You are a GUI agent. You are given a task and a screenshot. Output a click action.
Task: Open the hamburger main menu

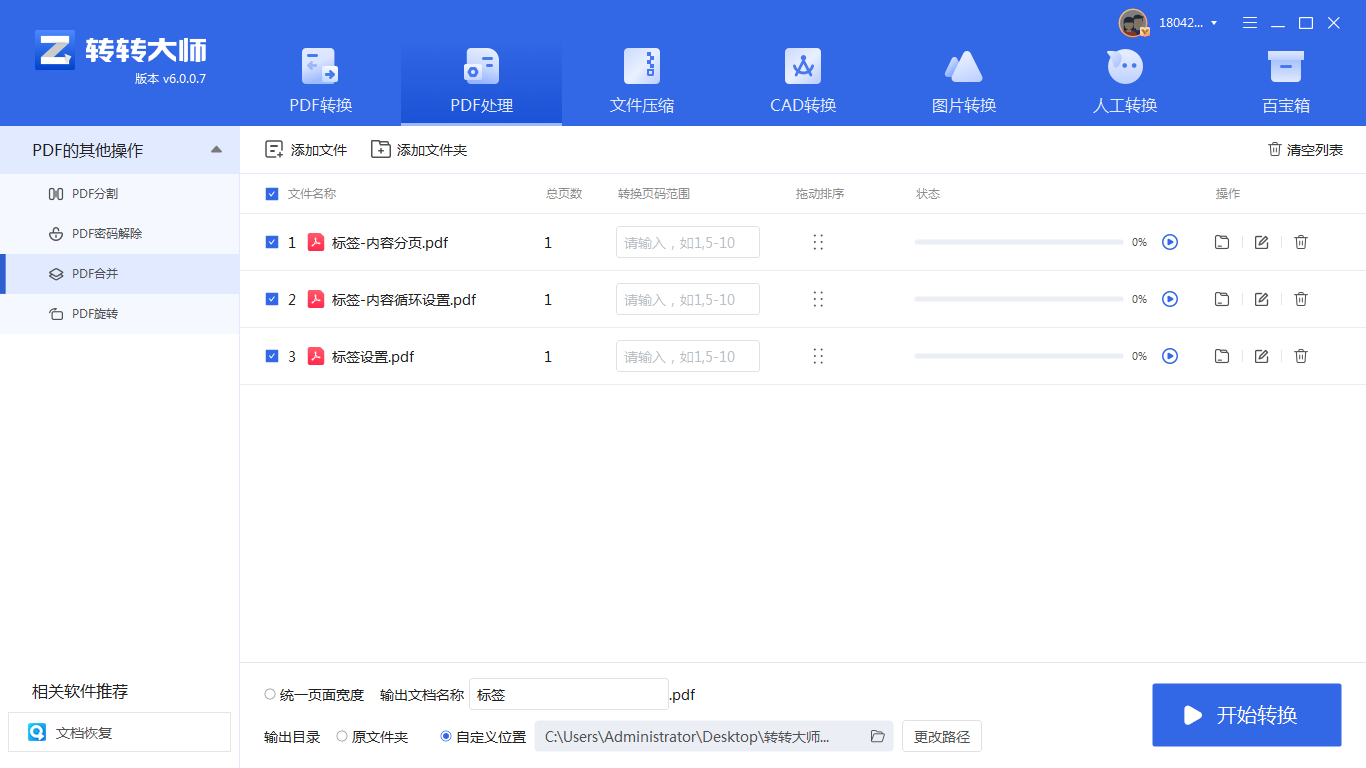point(1250,23)
